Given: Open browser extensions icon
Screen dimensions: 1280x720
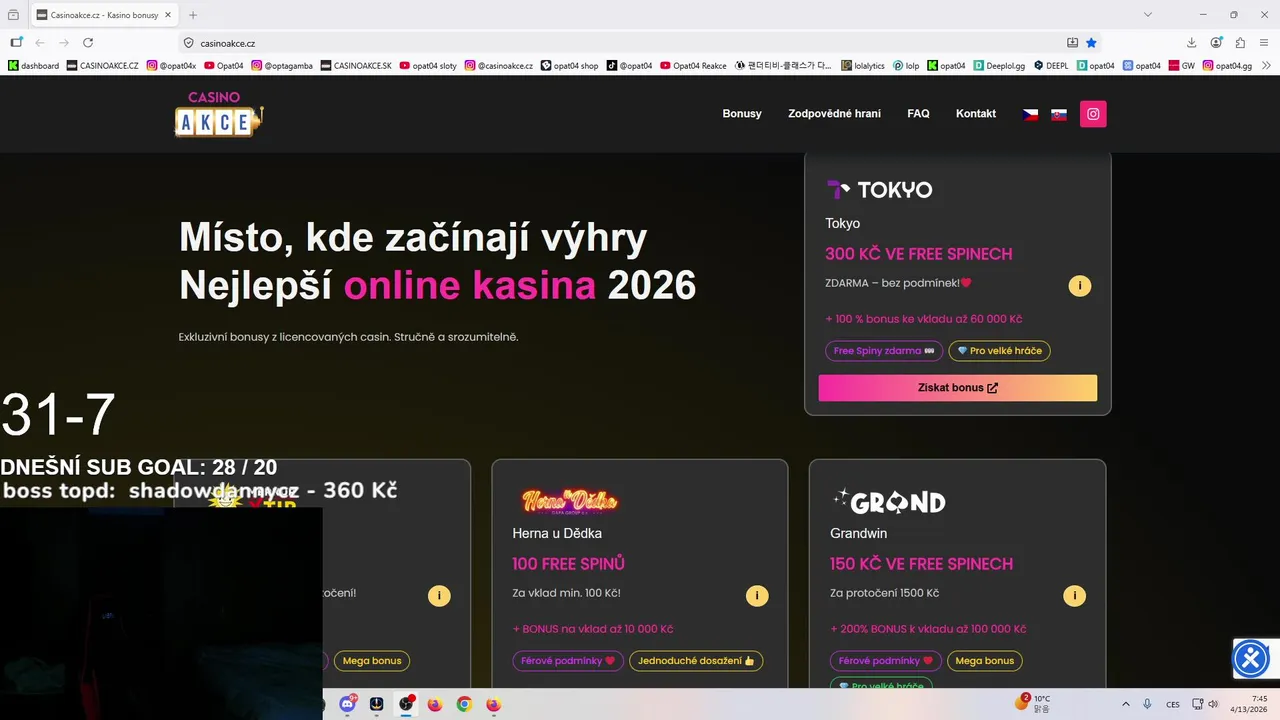Looking at the screenshot, I should [x=1240, y=43].
